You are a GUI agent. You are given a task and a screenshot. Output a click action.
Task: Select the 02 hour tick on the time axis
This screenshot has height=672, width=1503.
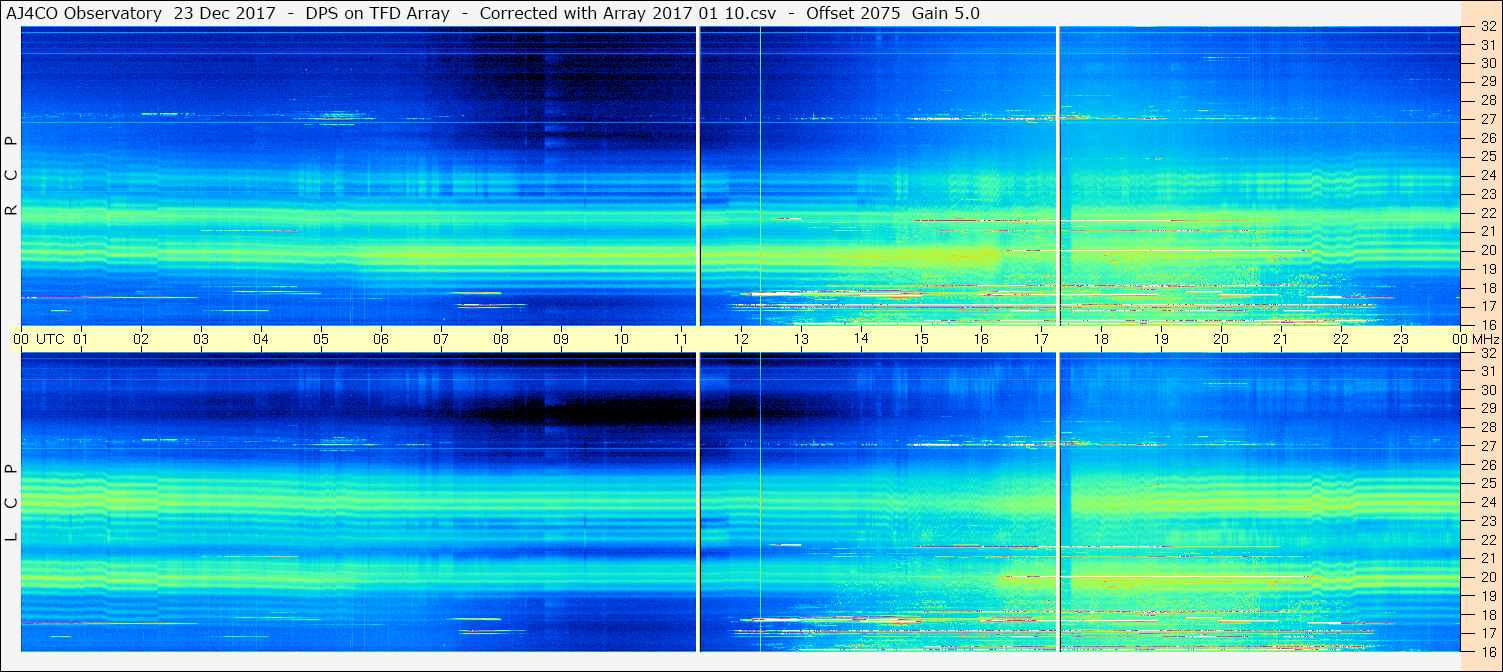[141, 339]
